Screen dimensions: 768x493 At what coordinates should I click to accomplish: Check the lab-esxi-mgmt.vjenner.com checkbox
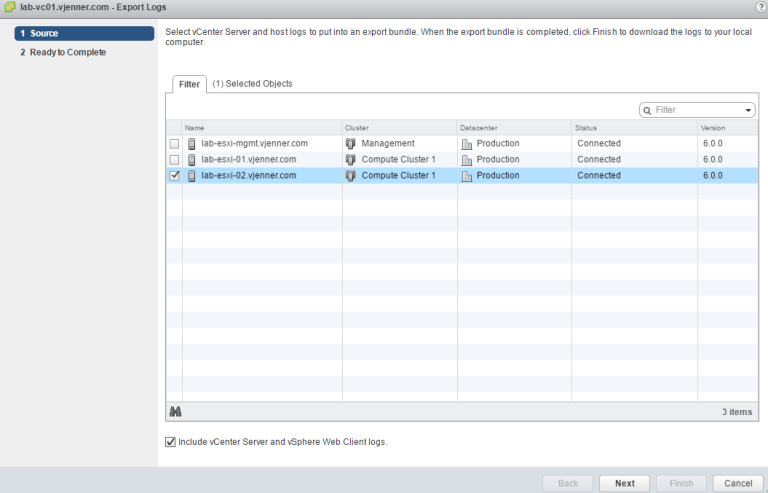174,144
